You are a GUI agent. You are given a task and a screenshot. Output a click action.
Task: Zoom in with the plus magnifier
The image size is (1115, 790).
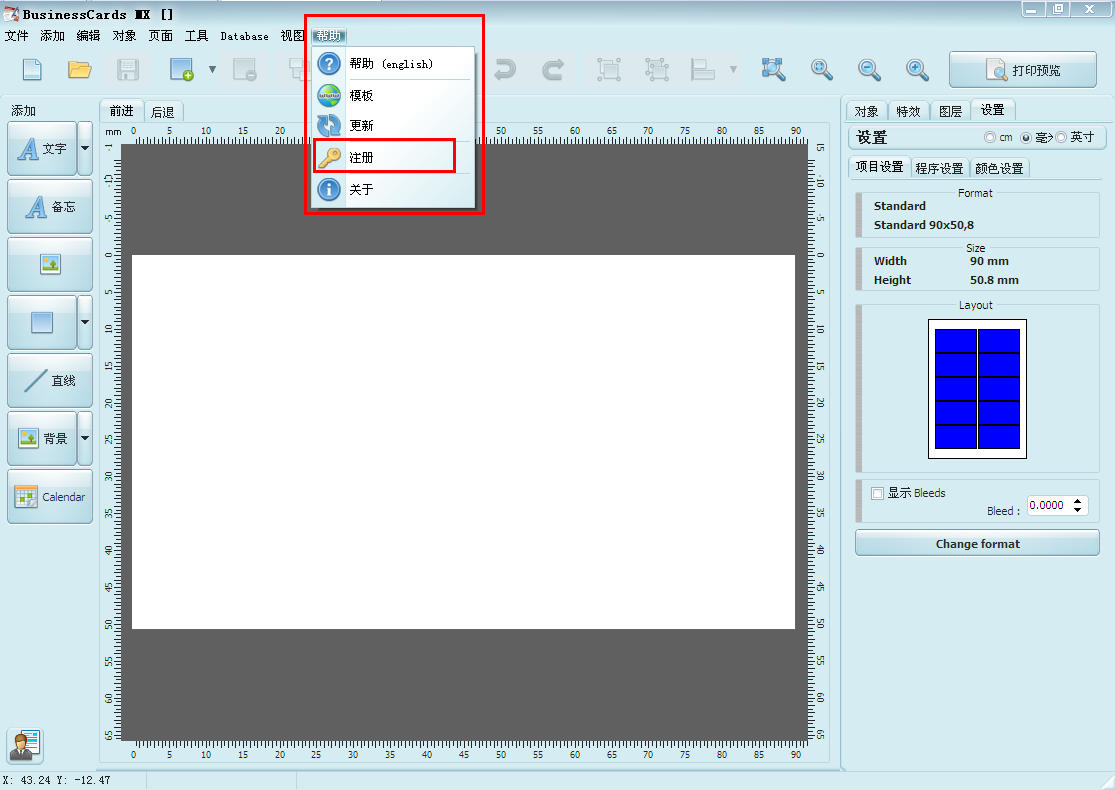tap(917, 70)
